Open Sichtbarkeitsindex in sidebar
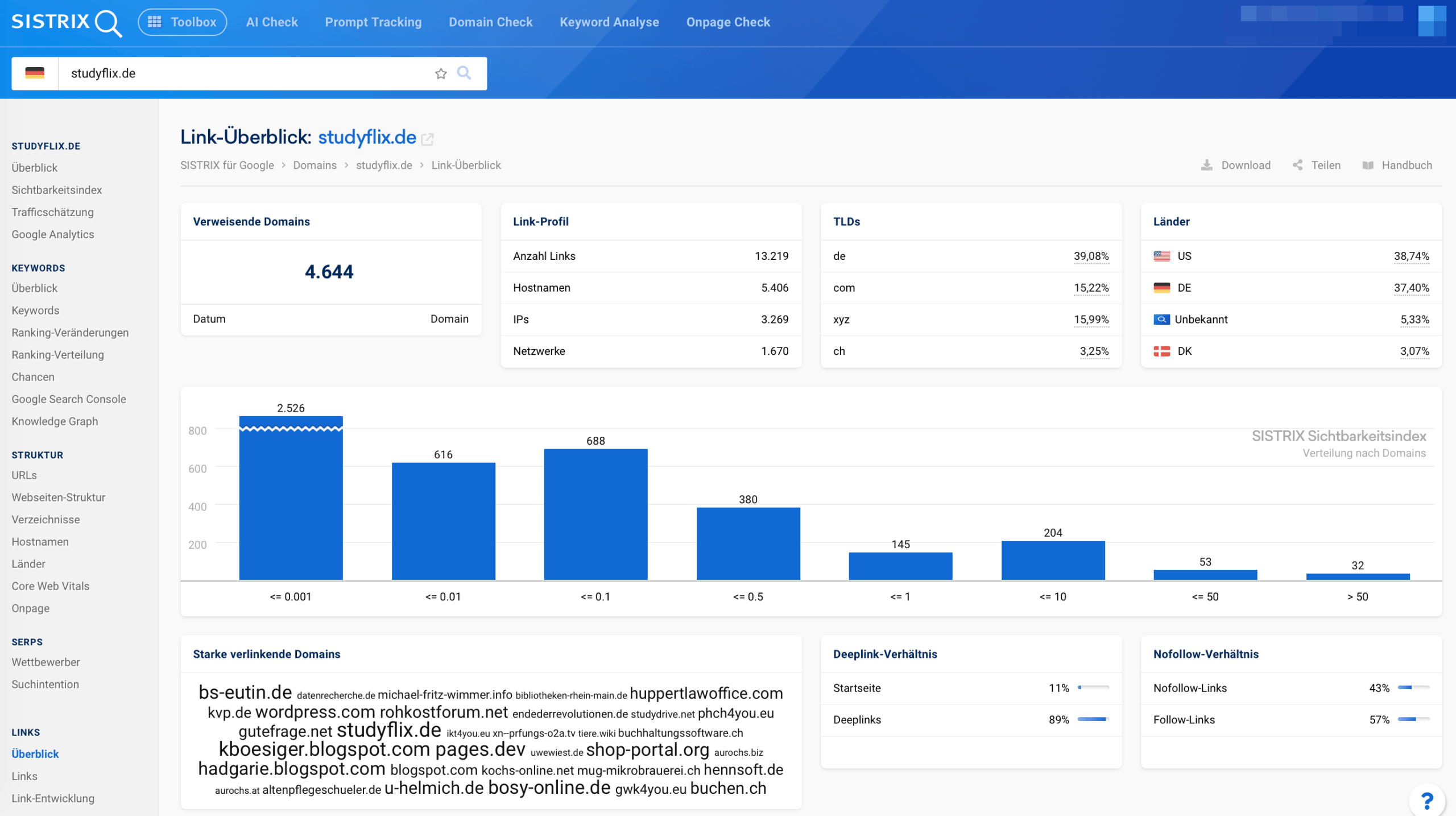 [x=57, y=190]
